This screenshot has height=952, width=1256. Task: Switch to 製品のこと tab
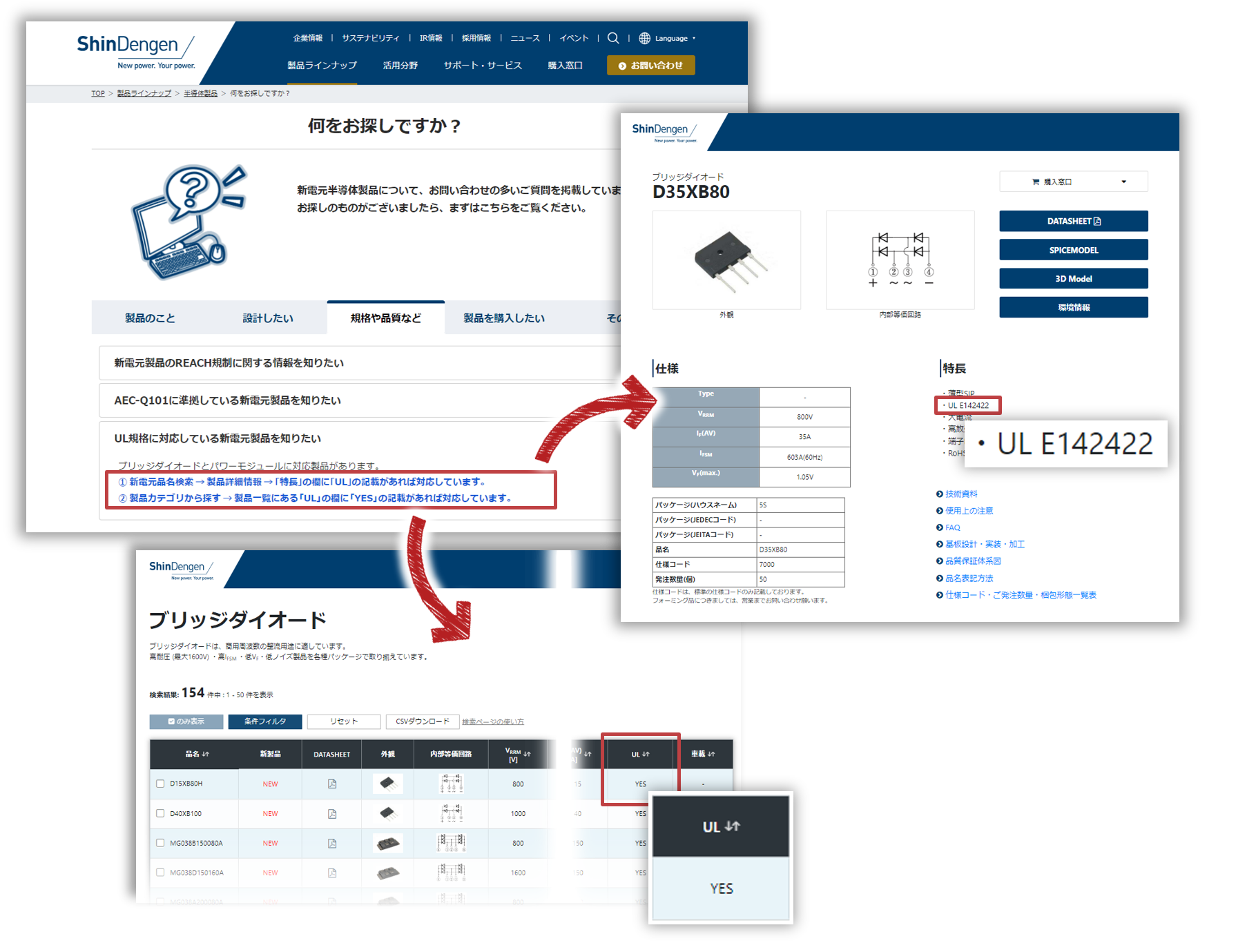point(150,318)
